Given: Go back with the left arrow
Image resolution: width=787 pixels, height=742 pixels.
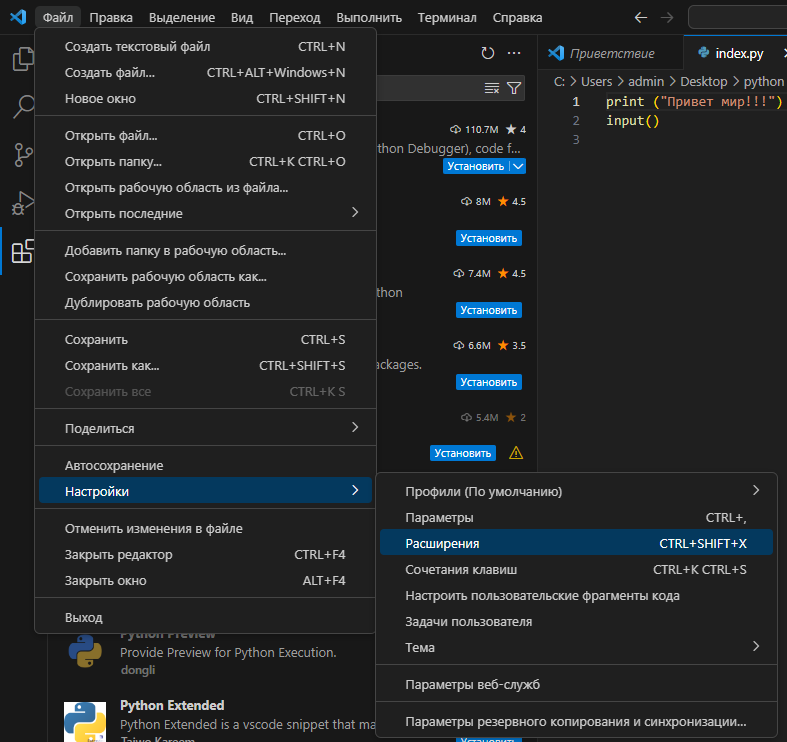Looking at the screenshot, I should pos(640,18).
